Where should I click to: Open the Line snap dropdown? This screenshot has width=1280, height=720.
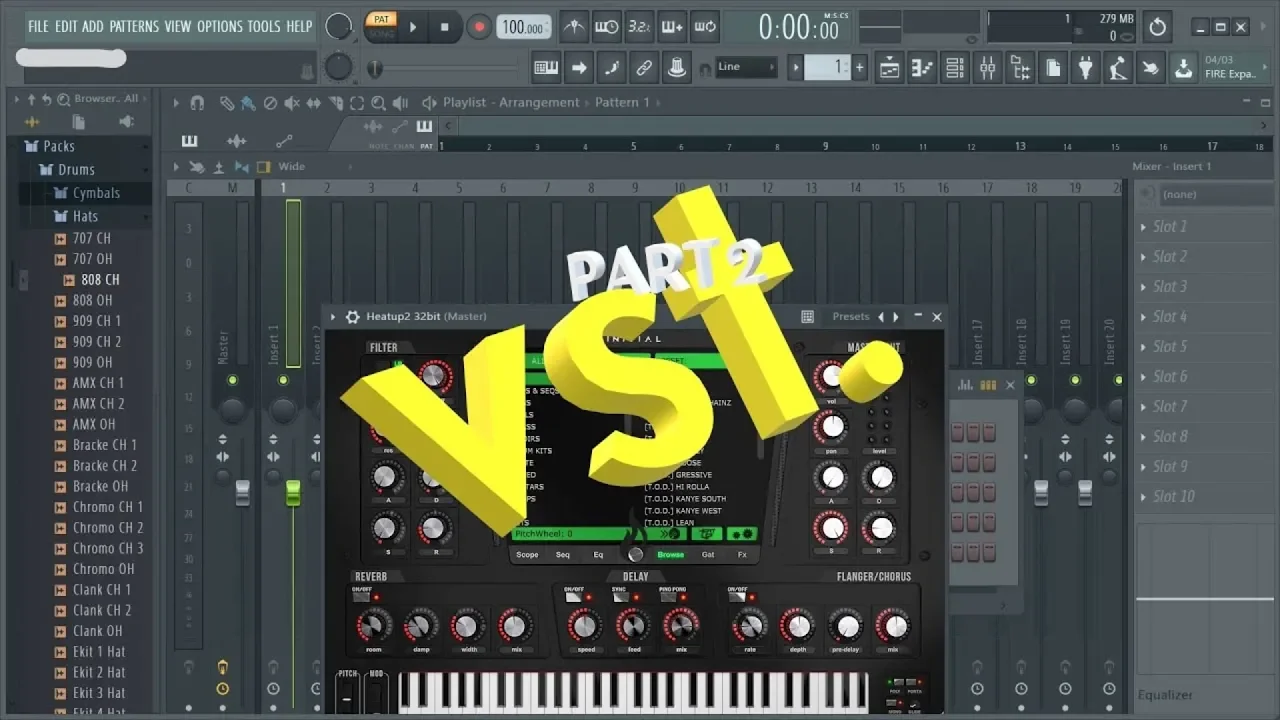tap(745, 67)
